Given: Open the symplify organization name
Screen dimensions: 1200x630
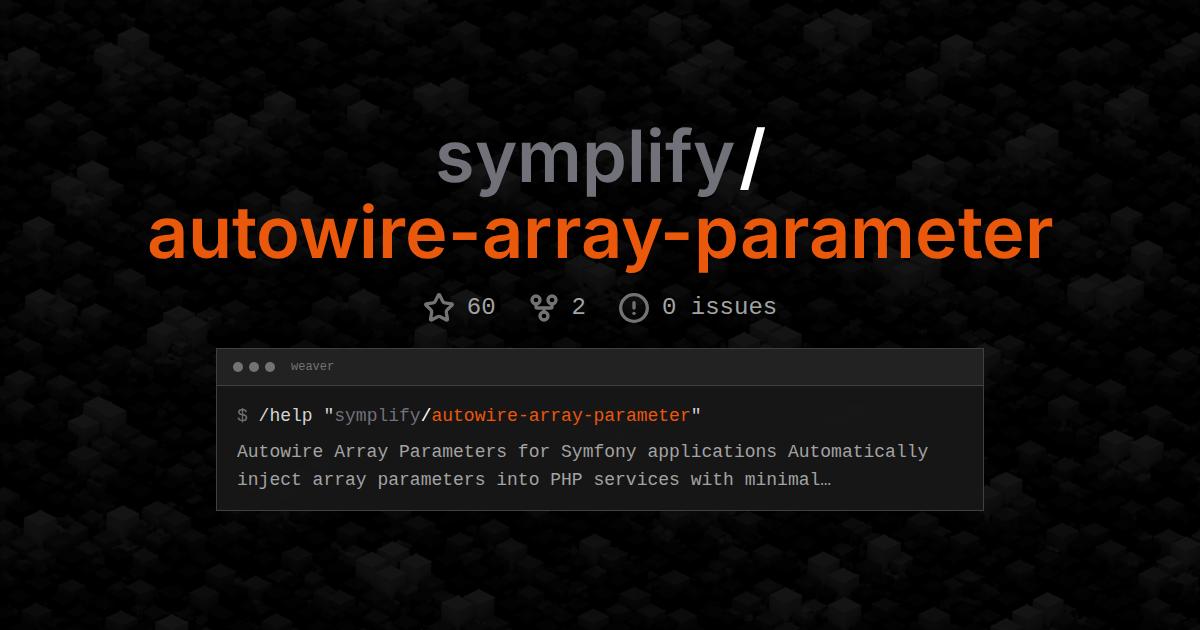Looking at the screenshot, I should click(585, 160).
